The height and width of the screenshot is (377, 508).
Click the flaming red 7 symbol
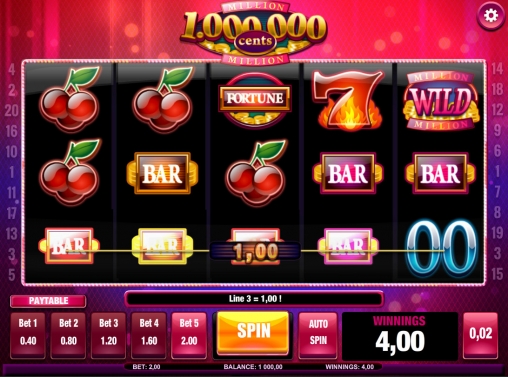pyautogui.click(x=348, y=99)
